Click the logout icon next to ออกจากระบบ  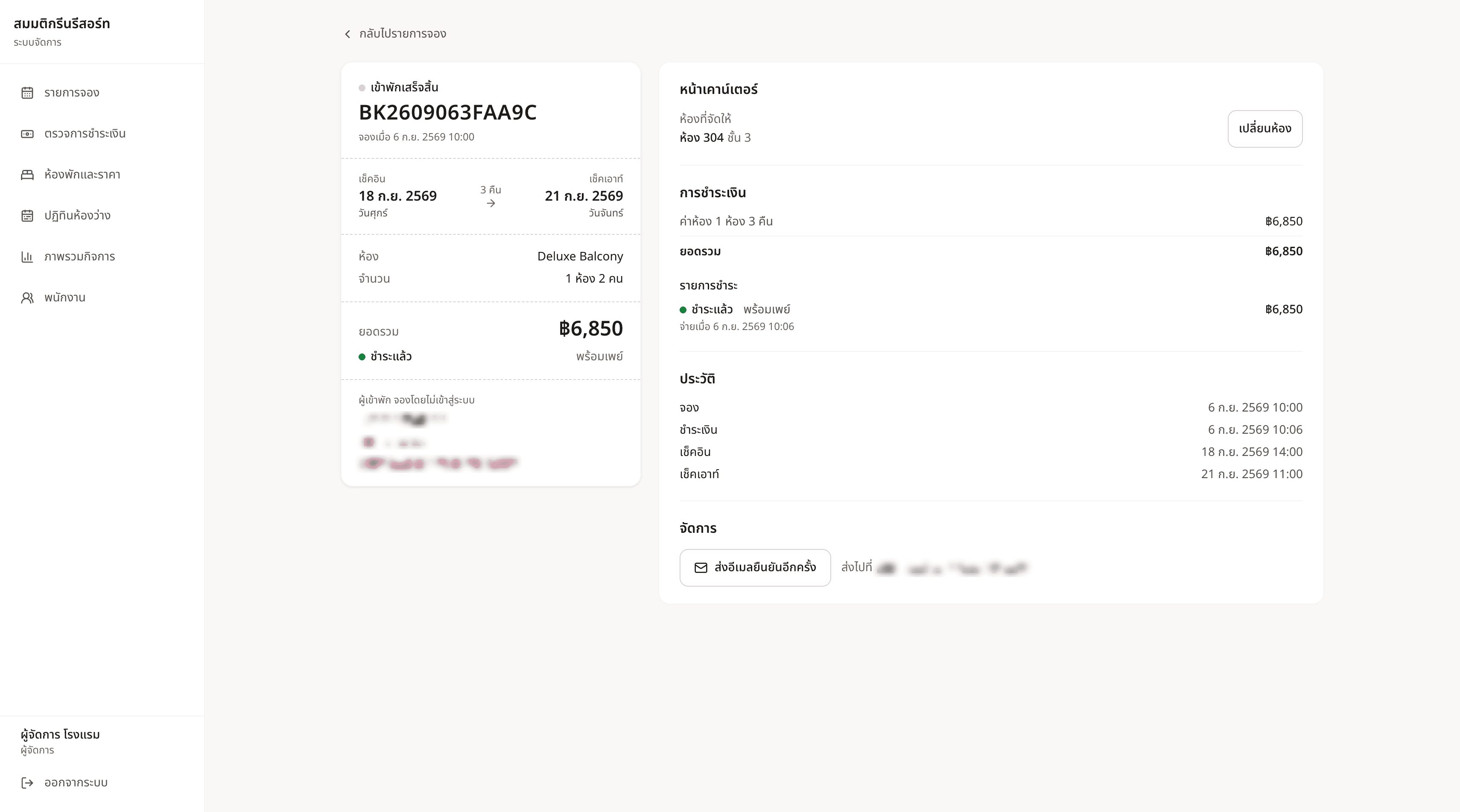coord(27,783)
